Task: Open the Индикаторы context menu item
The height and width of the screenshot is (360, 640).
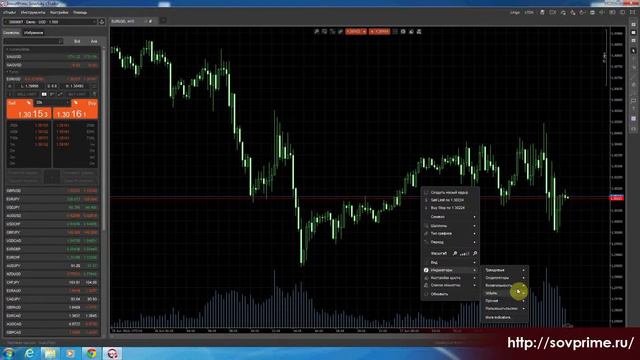Action: (x=450, y=270)
